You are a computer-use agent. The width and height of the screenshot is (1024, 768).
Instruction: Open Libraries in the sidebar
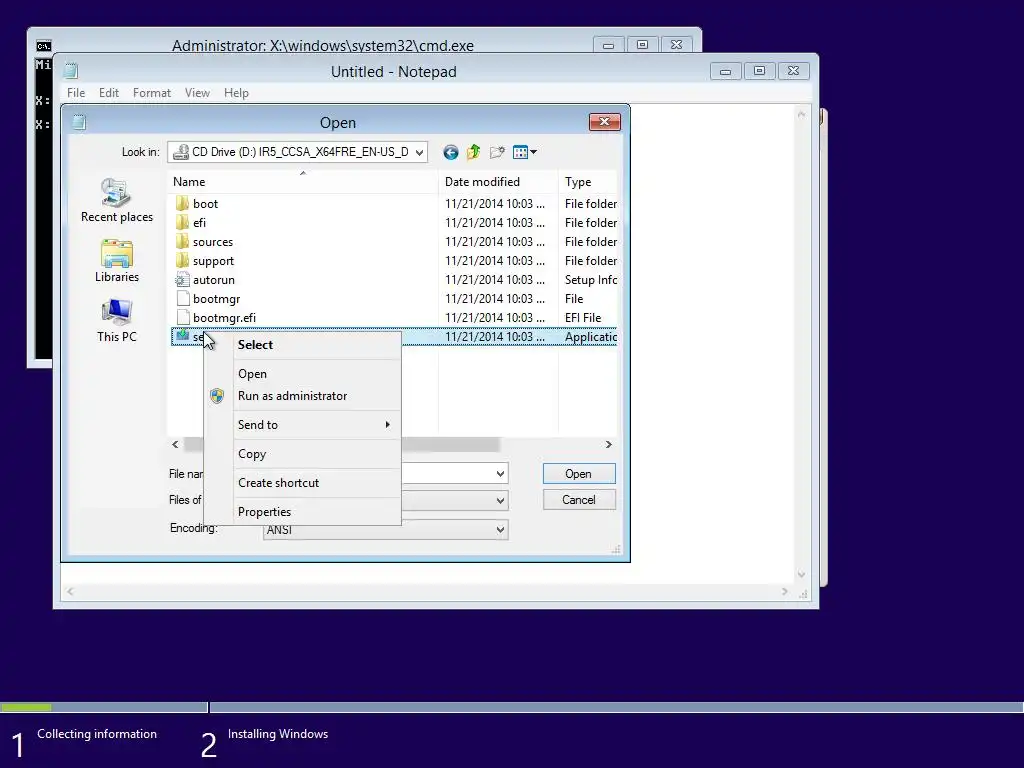pos(117,261)
